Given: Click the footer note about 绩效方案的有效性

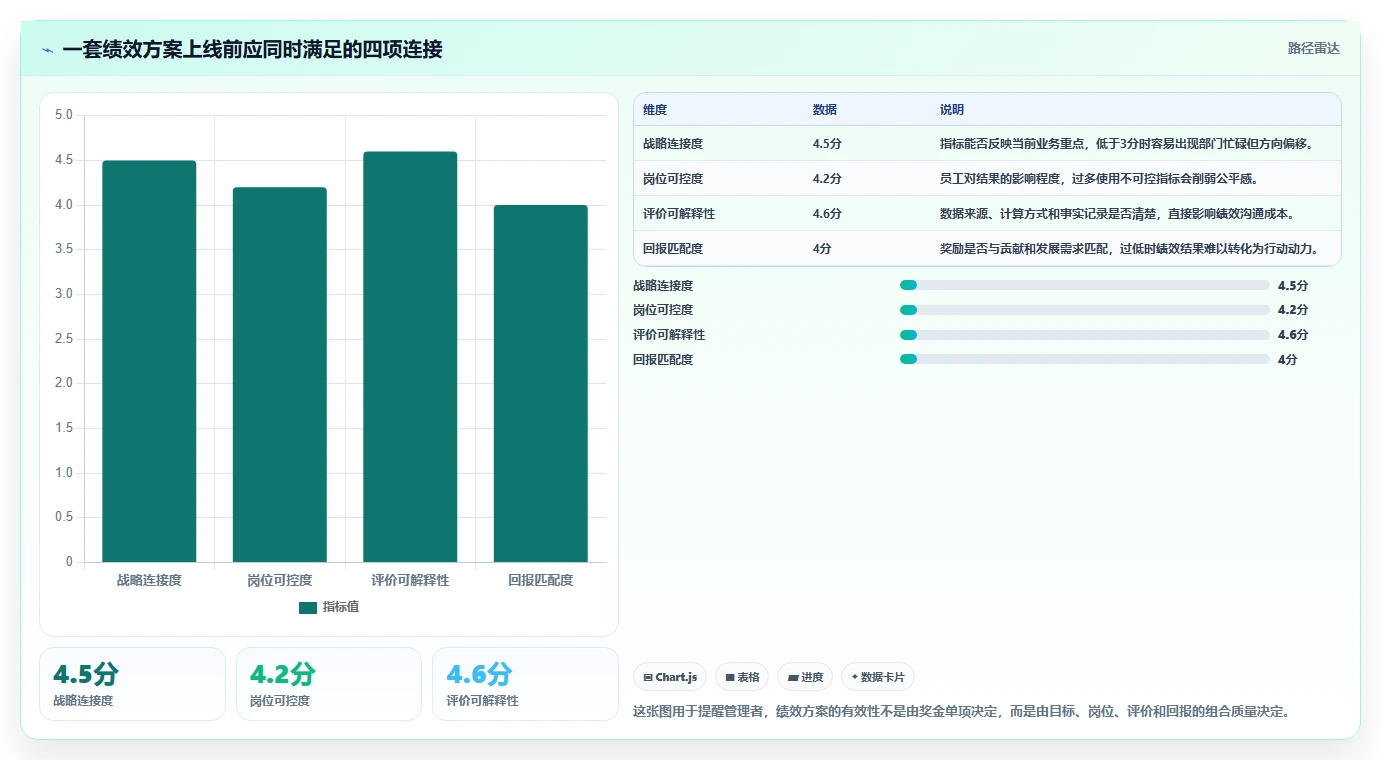Looking at the screenshot, I should coord(962,712).
